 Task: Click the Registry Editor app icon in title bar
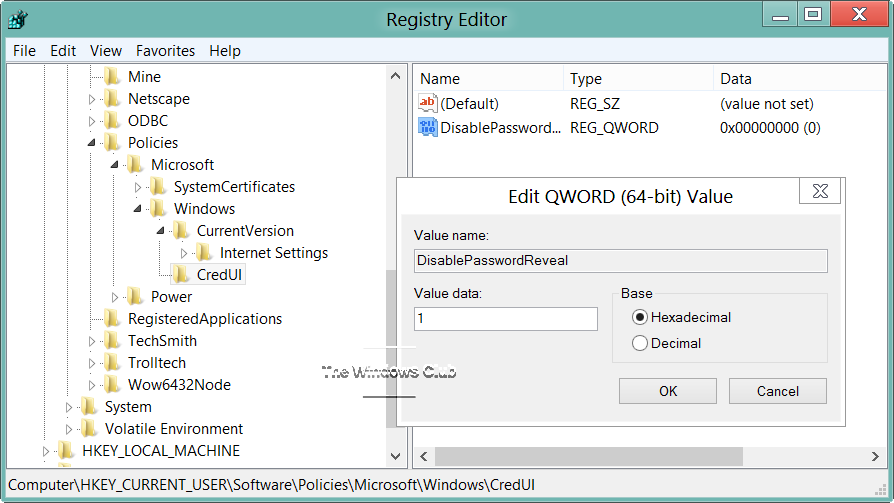coord(18,19)
